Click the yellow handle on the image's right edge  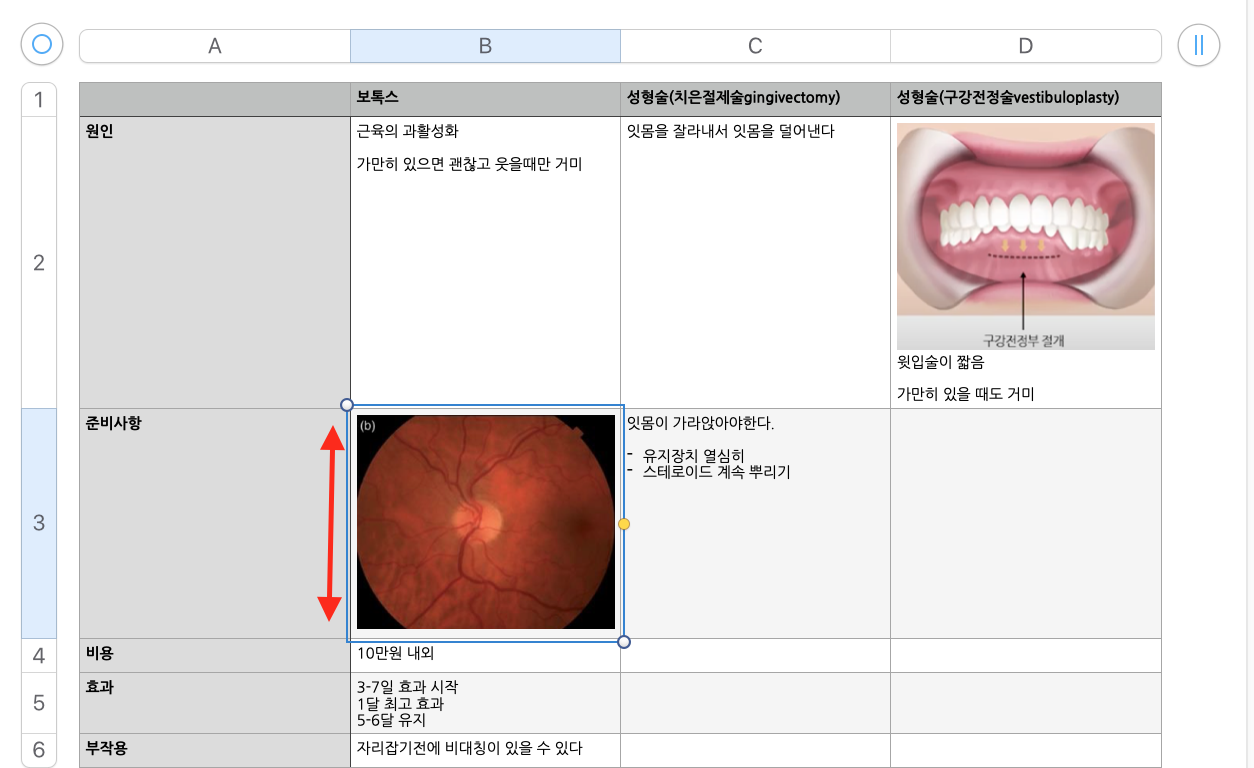click(x=624, y=524)
